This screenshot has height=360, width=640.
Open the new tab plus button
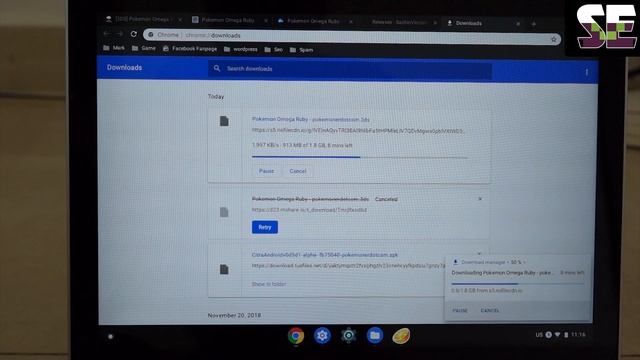pos(533,24)
